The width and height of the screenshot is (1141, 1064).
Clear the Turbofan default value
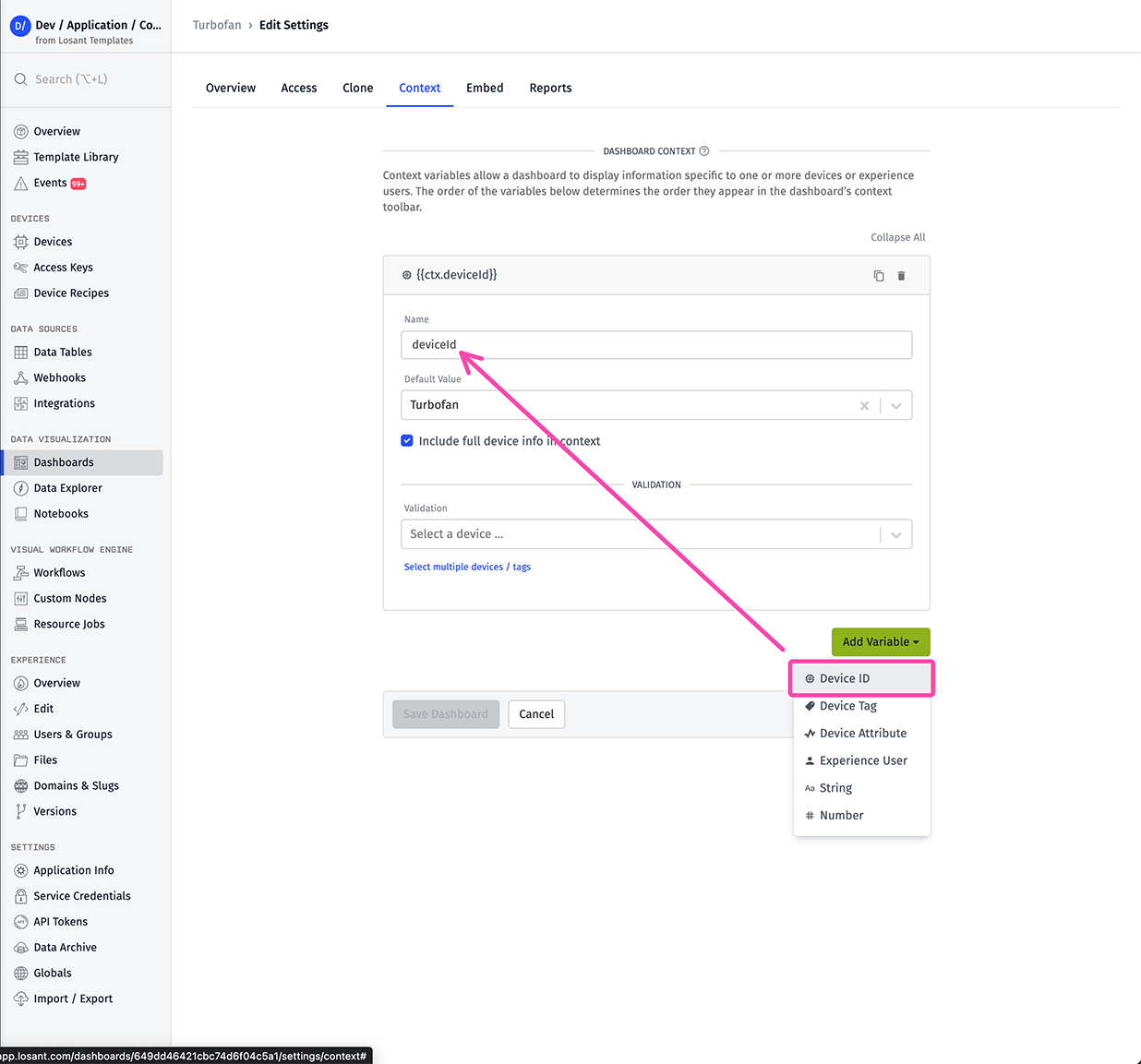tap(864, 406)
